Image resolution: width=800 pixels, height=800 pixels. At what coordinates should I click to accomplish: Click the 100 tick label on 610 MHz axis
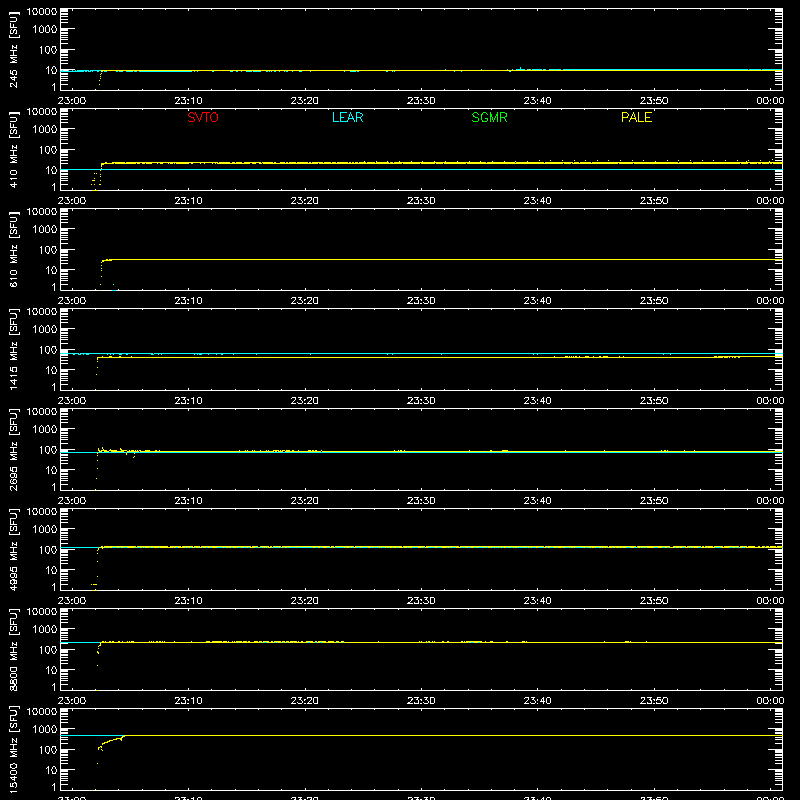tap(48, 250)
